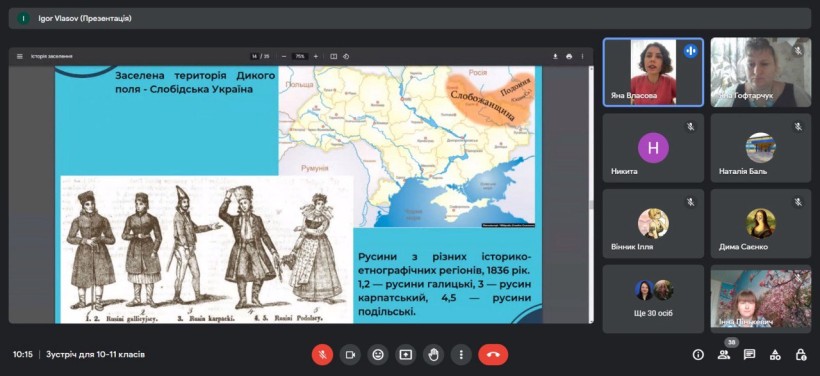Viewport: 820px width, 376px height.
Task: Open the chat messages panel
Action: click(x=749, y=355)
